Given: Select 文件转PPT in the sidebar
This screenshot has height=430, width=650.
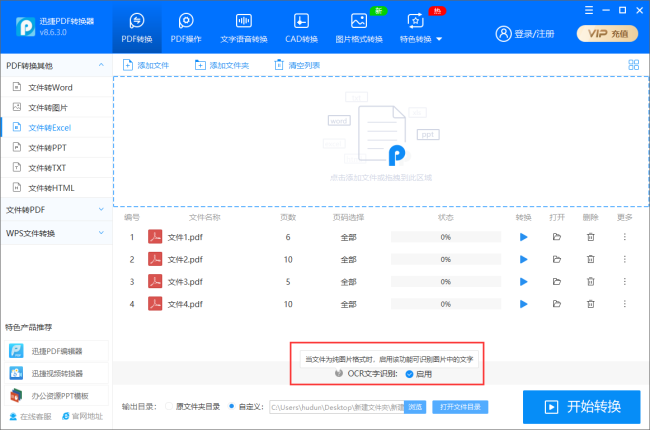Looking at the screenshot, I should pos(57,148).
